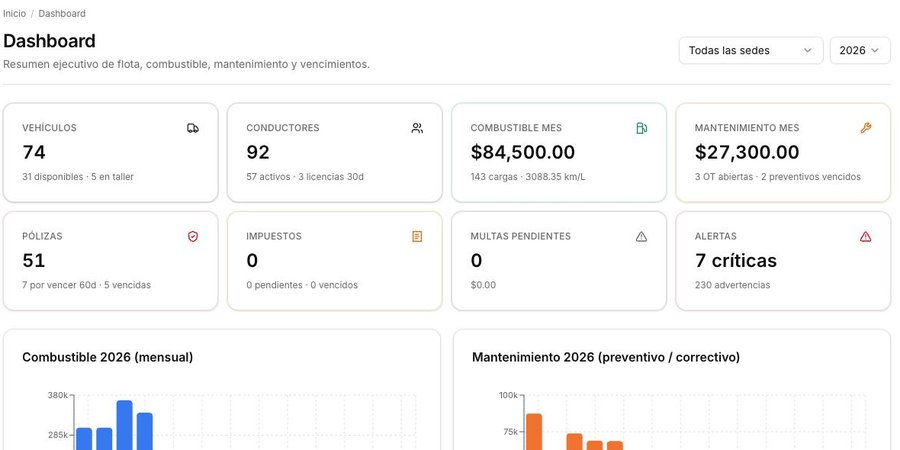This screenshot has height=450, width=900.
Task: Click the Mantenimiento 2026 chart title
Action: click(606, 357)
